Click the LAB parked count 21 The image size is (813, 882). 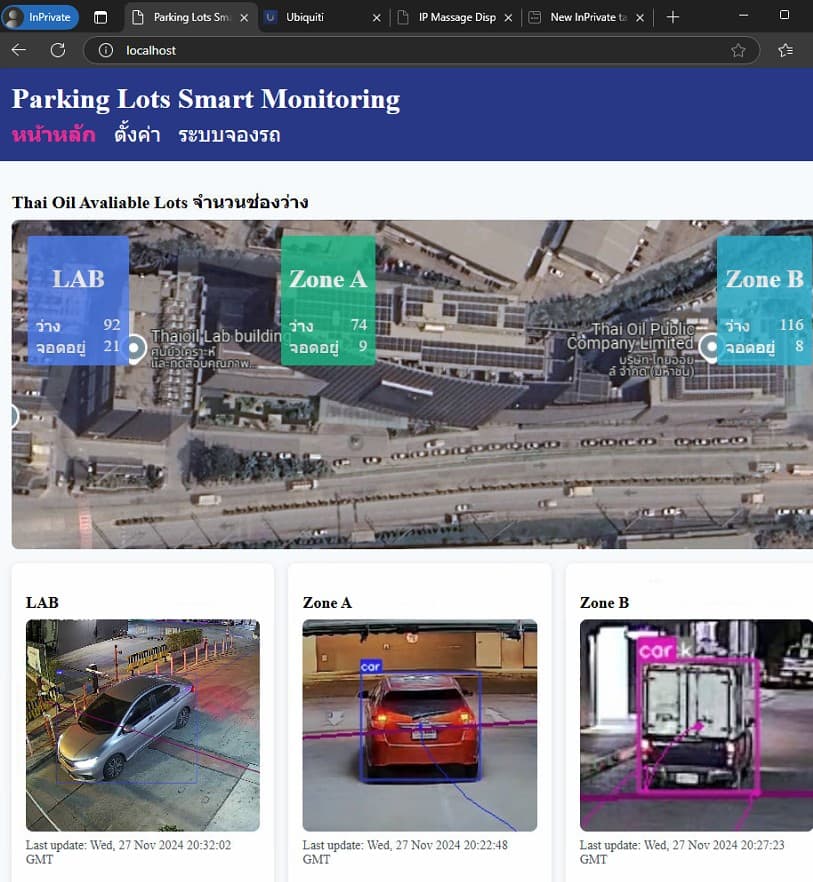pos(111,346)
